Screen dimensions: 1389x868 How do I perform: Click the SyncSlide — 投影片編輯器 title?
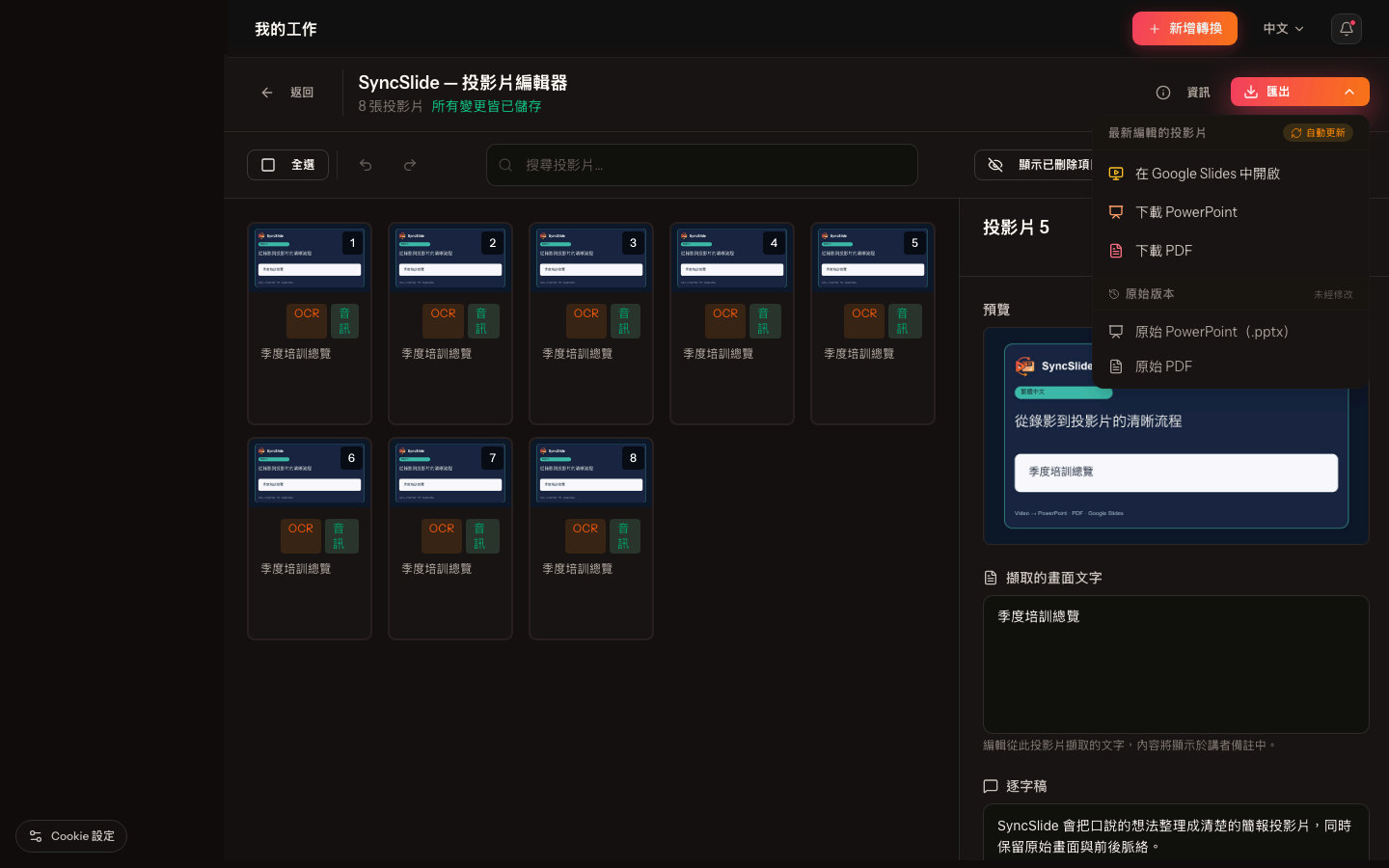click(x=463, y=83)
